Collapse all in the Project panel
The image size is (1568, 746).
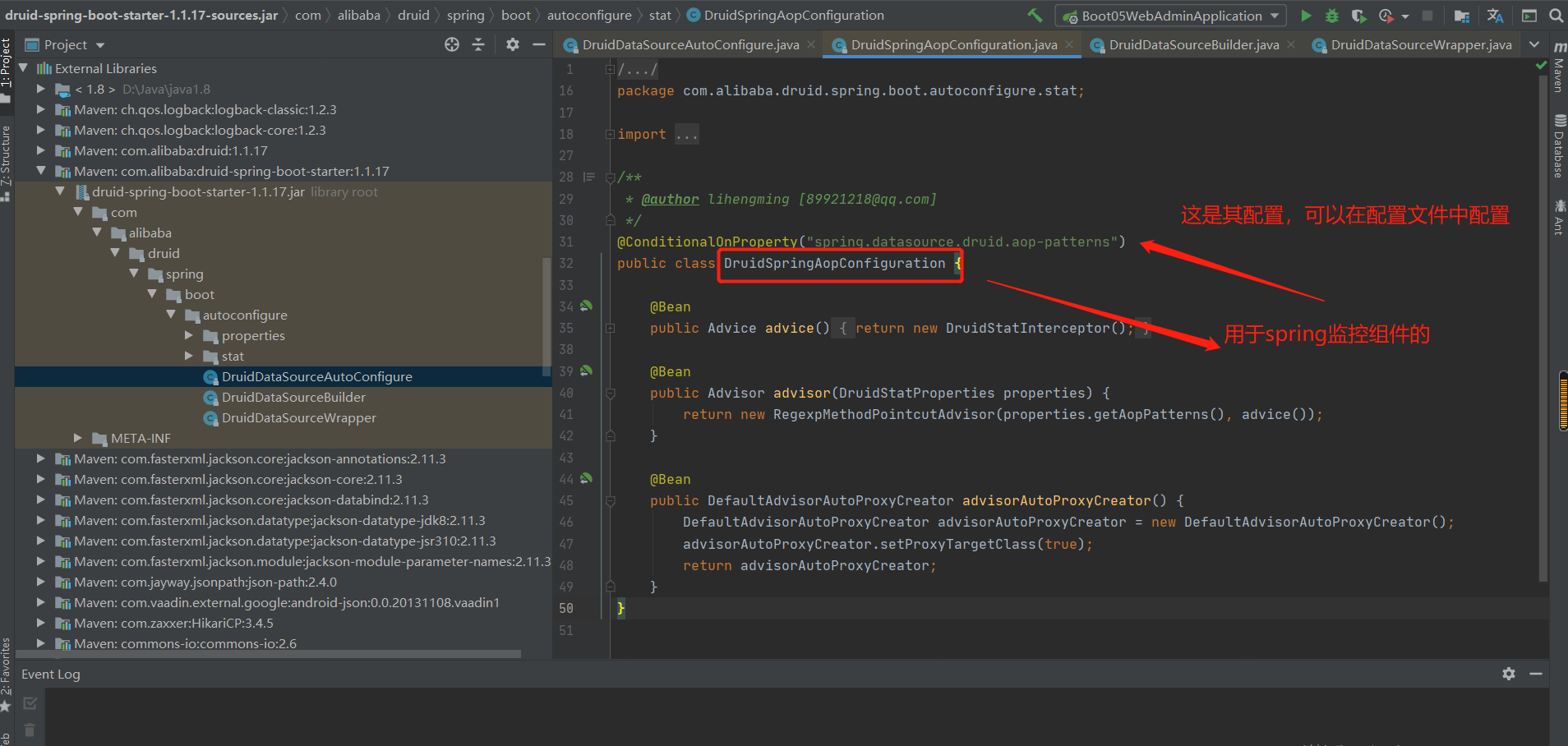click(478, 44)
